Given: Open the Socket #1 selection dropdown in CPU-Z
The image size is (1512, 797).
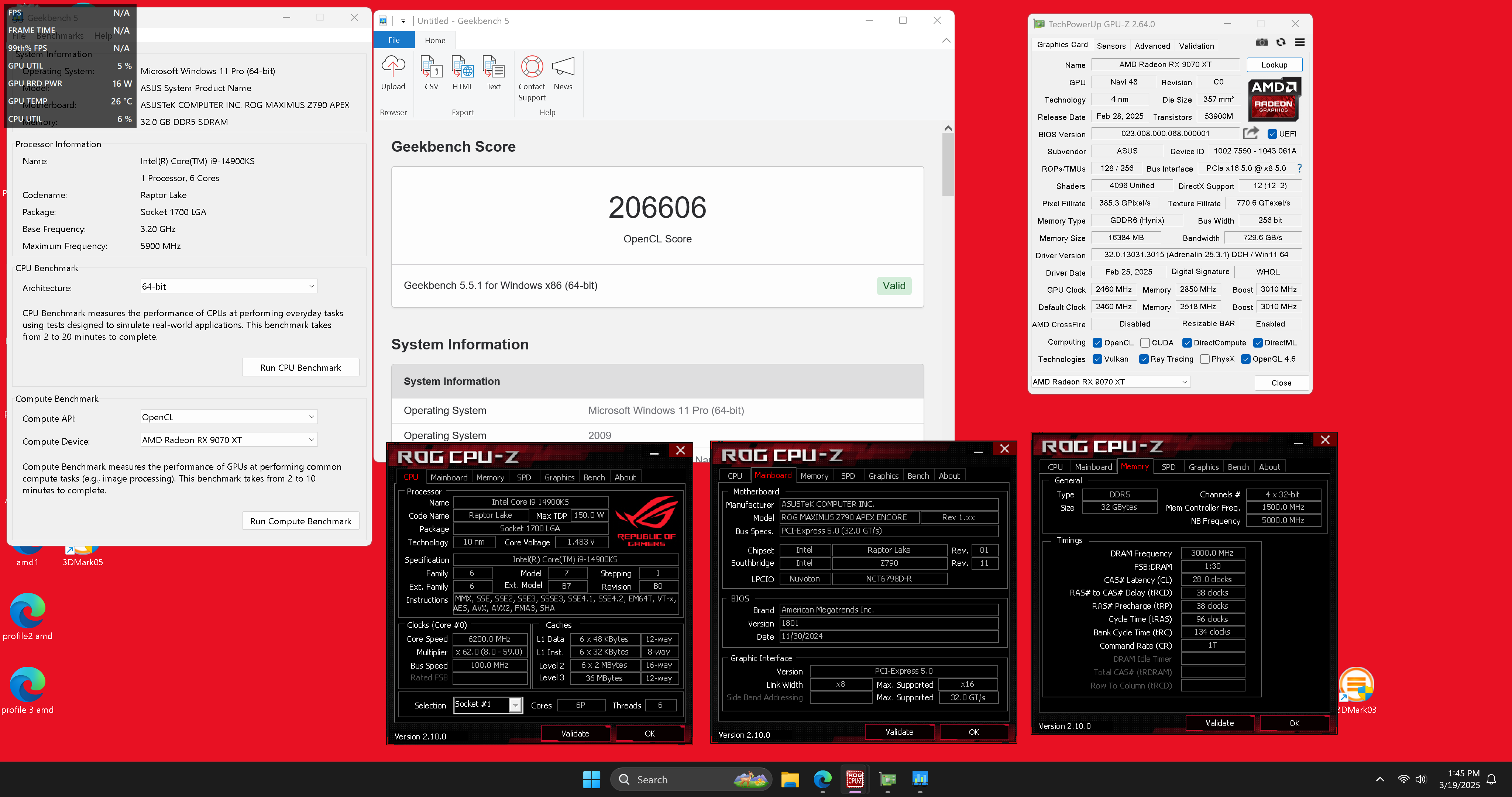Looking at the screenshot, I should (x=488, y=705).
